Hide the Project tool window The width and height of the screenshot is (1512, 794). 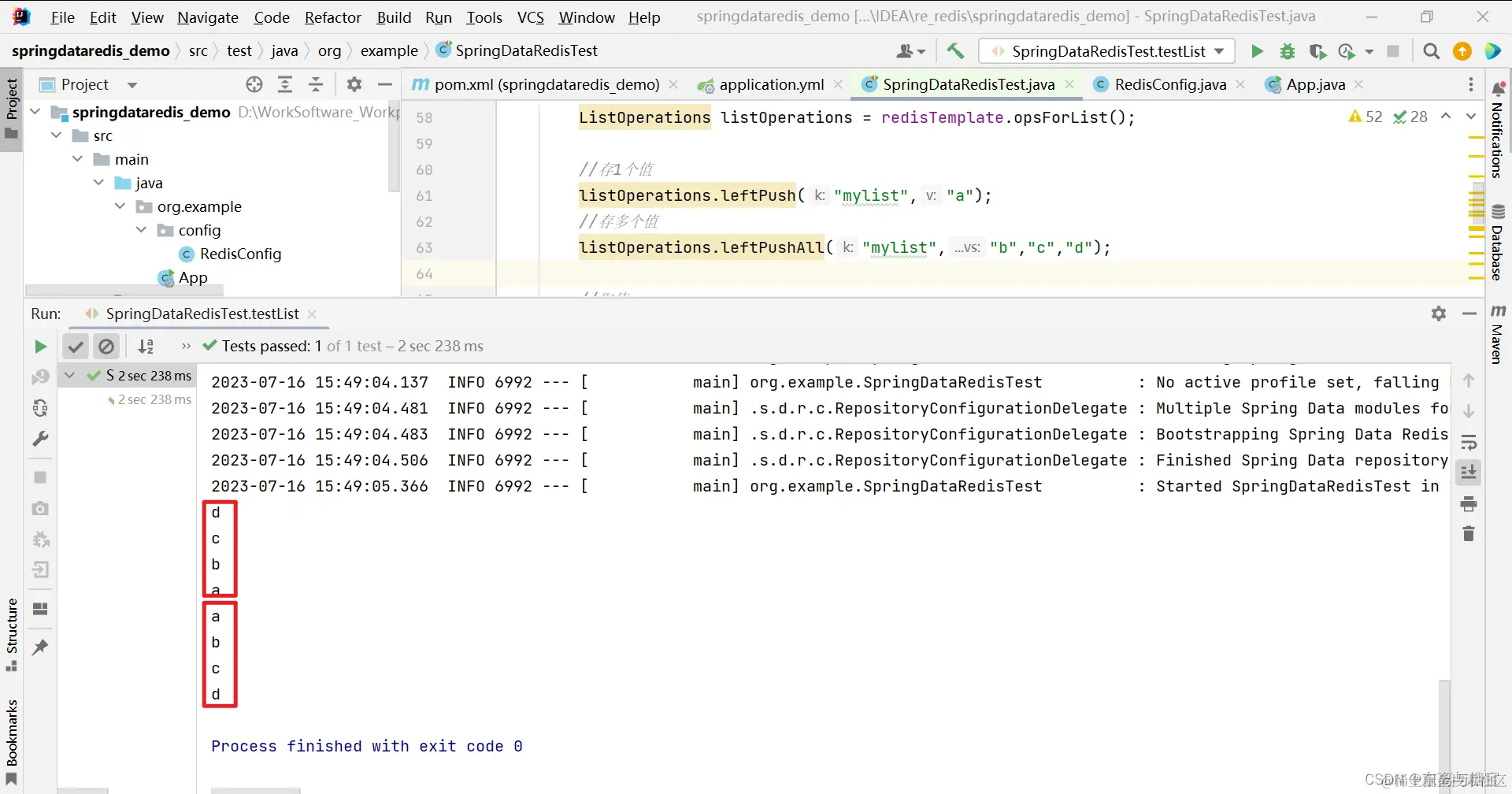click(385, 84)
